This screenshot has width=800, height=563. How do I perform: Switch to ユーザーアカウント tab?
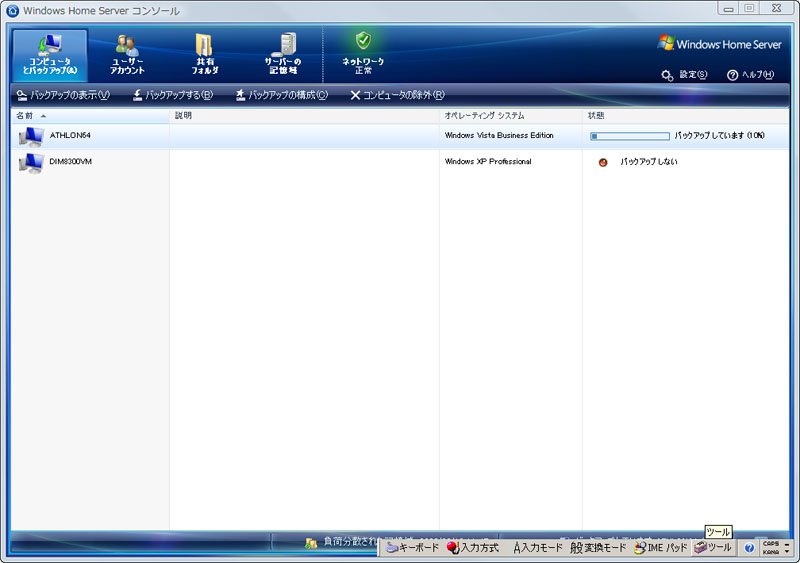[x=127, y=55]
